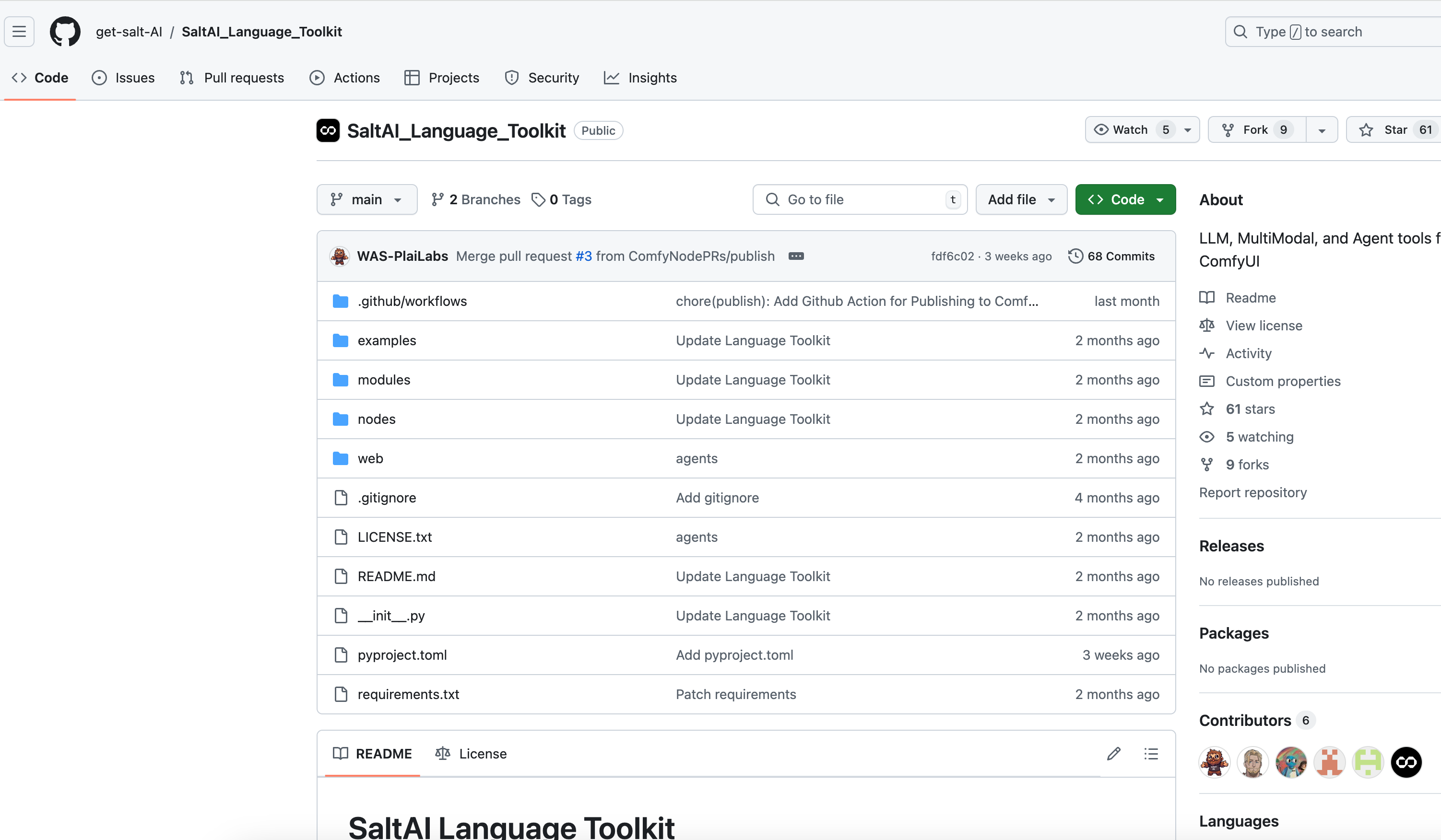Open the License tab in README section
Screen dimensions: 1441x840
pyautogui.click(x=482, y=753)
